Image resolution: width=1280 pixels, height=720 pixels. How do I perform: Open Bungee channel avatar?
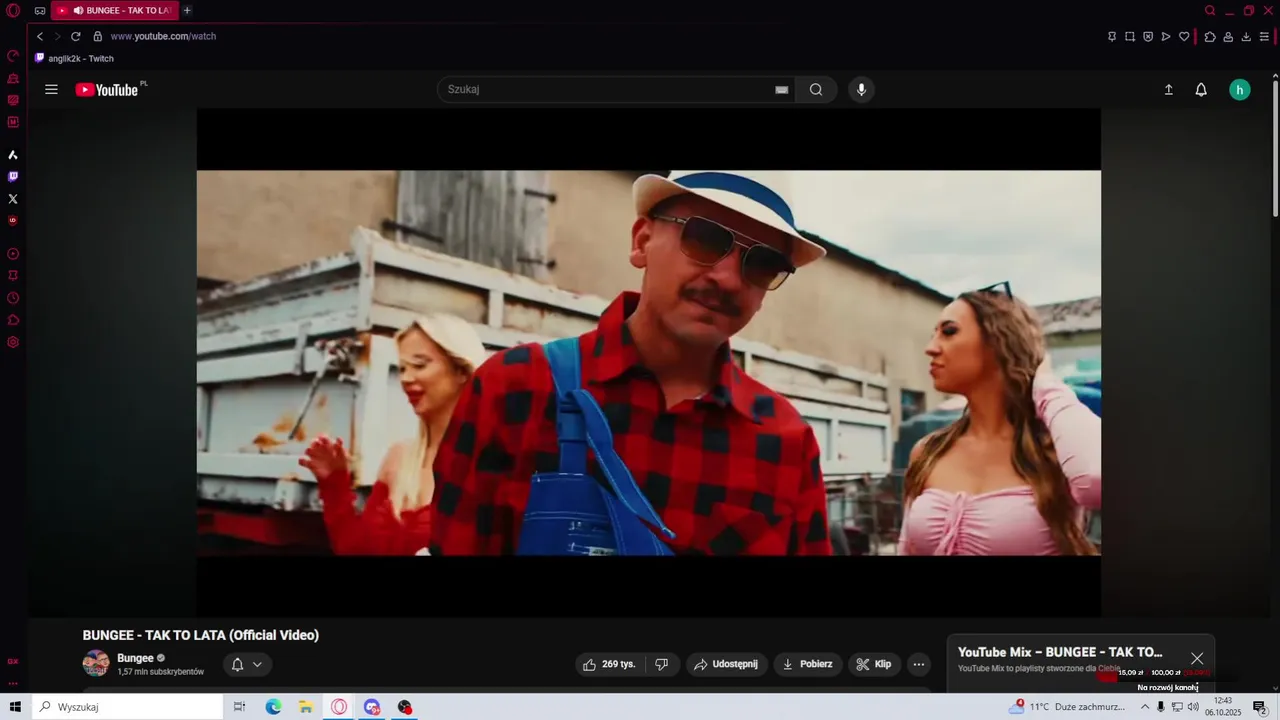pos(96,663)
